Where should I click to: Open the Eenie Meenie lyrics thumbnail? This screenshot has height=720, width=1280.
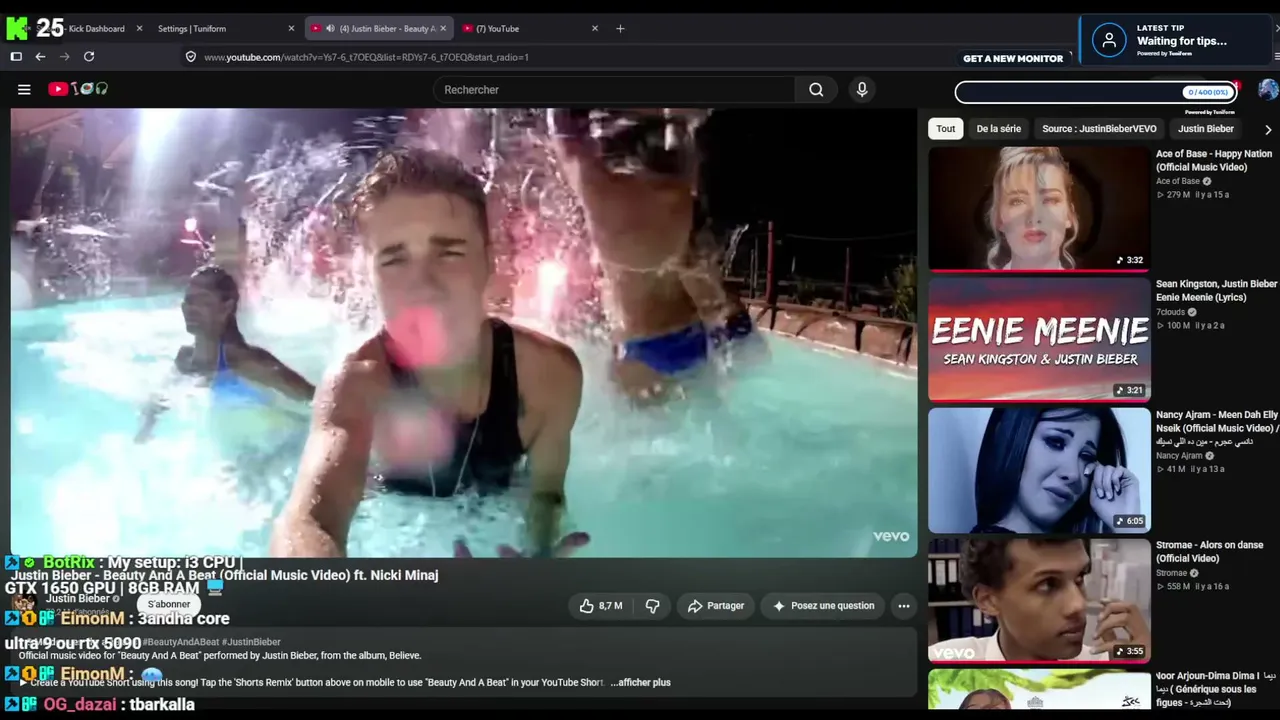(1039, 339)
